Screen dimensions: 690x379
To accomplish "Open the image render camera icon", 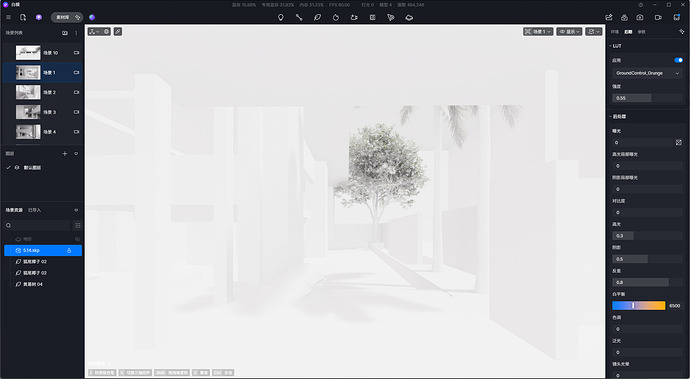I will (x=640, y=17).
